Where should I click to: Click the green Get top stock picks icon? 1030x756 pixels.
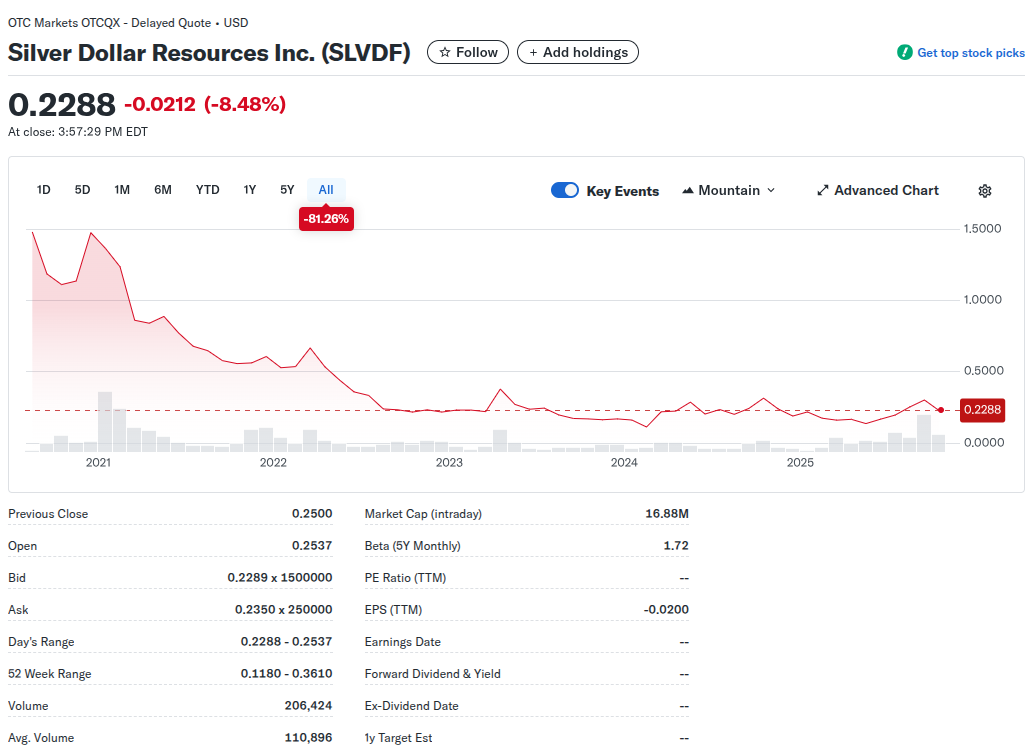pos(904,53)
